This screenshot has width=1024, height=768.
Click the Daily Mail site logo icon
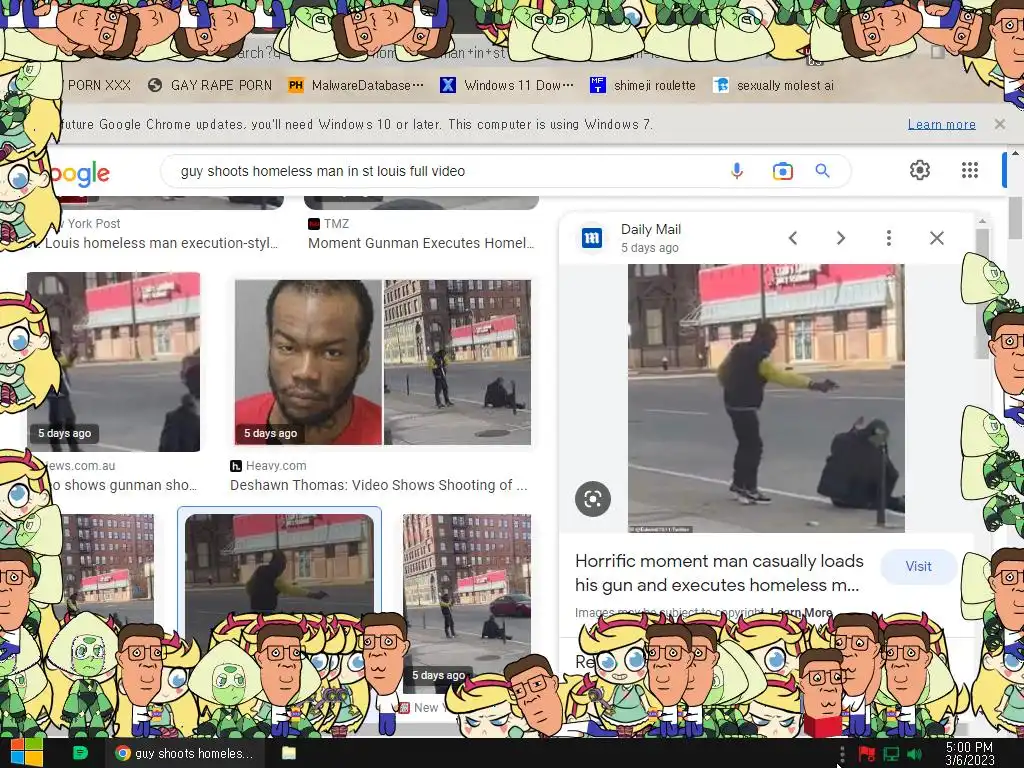[x=592, y=238]
